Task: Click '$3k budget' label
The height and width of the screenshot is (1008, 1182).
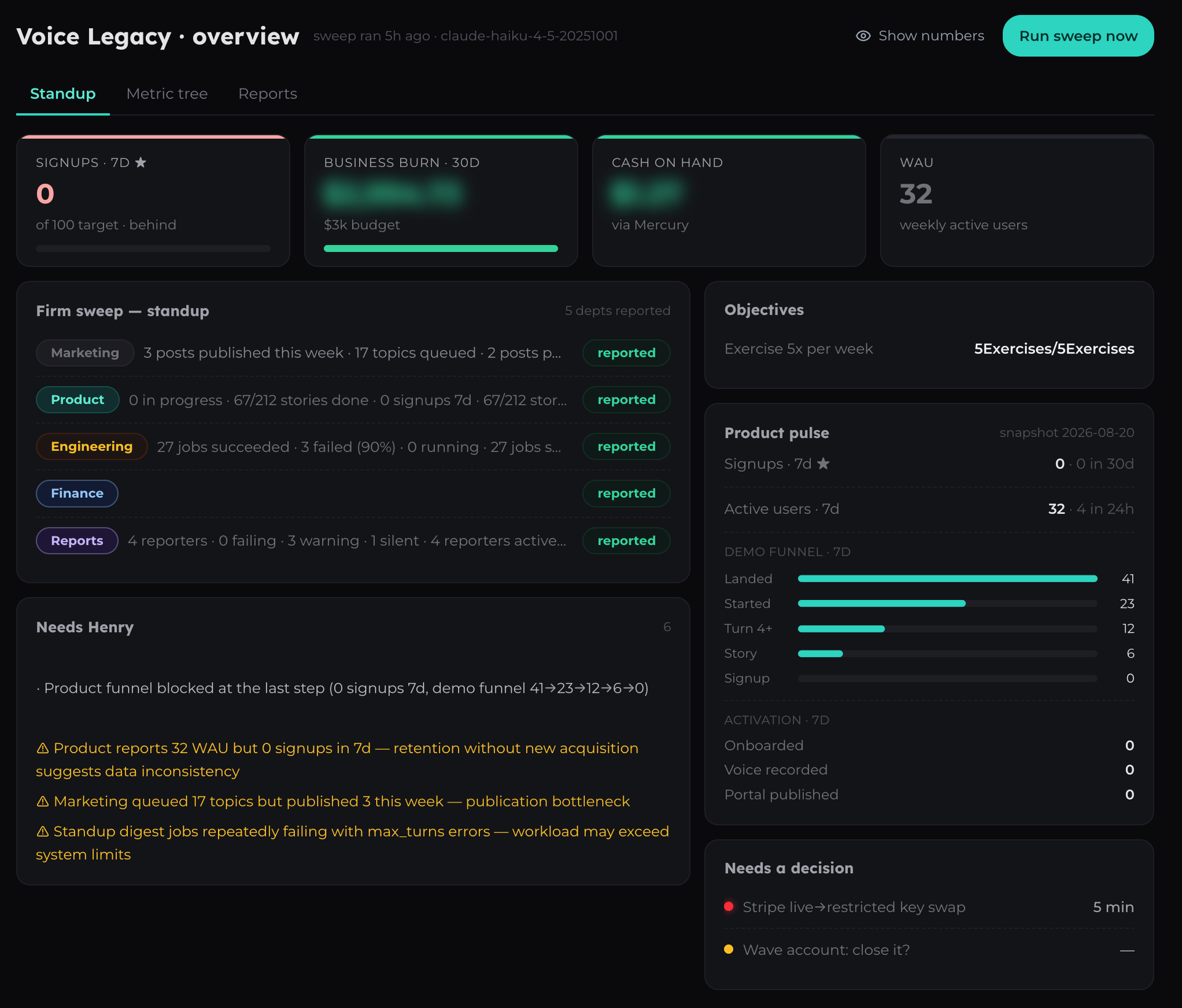Action: [362, 225]
